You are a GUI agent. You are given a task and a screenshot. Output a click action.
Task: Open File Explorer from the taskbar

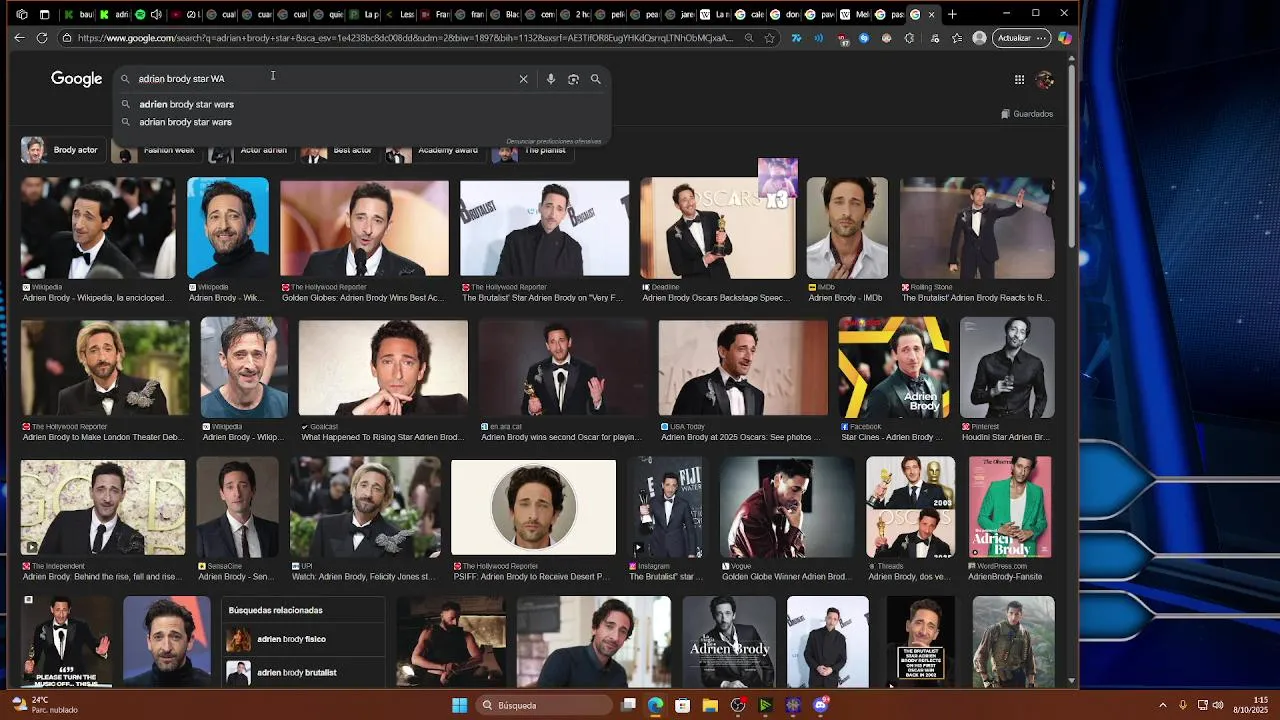coord(710,705)
